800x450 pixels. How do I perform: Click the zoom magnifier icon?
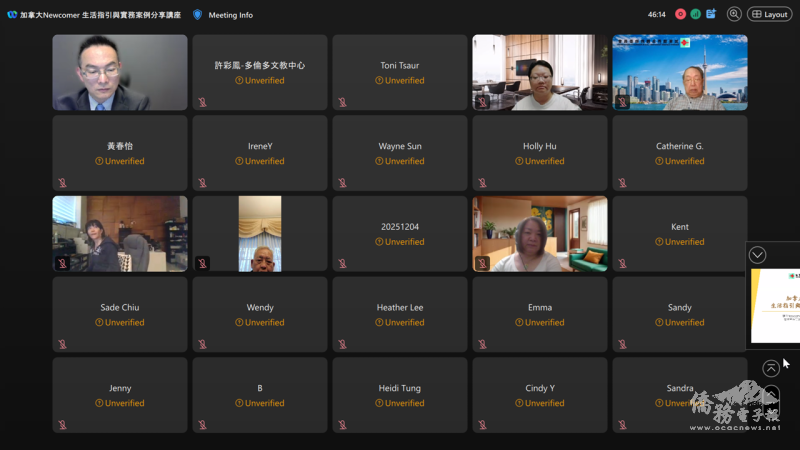(734, 14)
